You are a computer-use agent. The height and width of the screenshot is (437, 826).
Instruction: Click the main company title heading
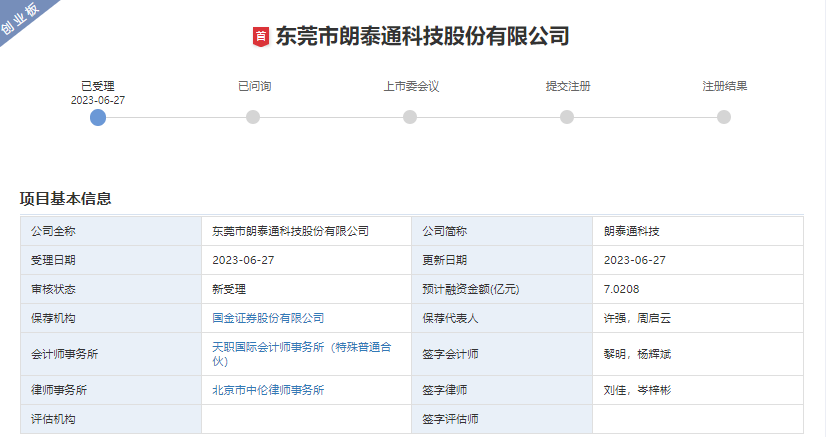click(422, 36)
